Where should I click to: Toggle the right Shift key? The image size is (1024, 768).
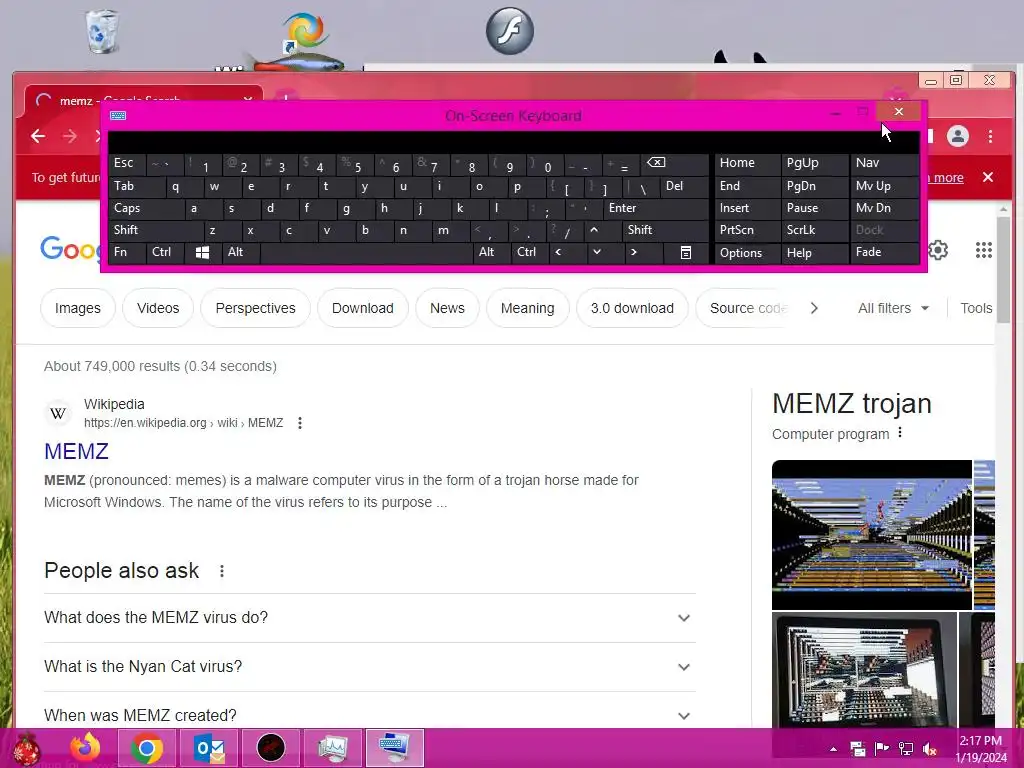[665, 230]
